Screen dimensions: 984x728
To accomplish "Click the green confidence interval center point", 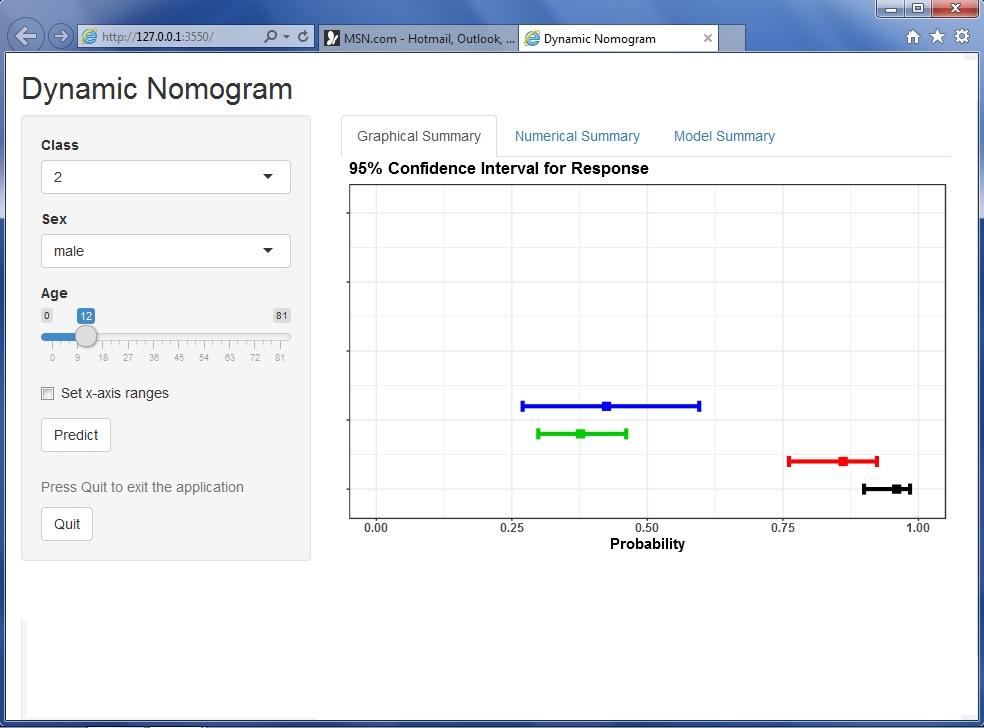I will (580, 434).
